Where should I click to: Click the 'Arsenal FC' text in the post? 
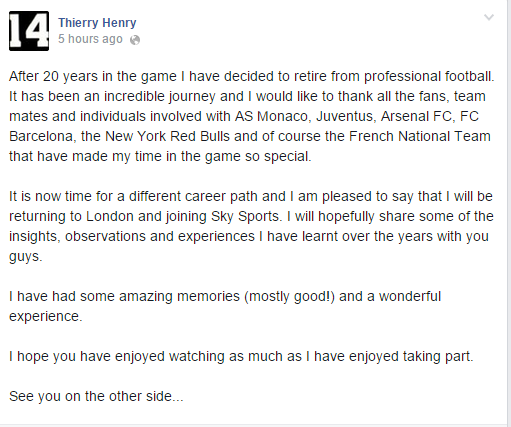[416, 116]
